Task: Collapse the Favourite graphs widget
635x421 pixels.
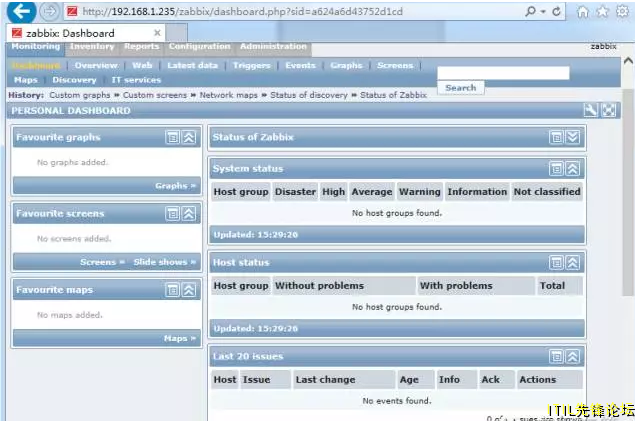Action: coord(189,137)
